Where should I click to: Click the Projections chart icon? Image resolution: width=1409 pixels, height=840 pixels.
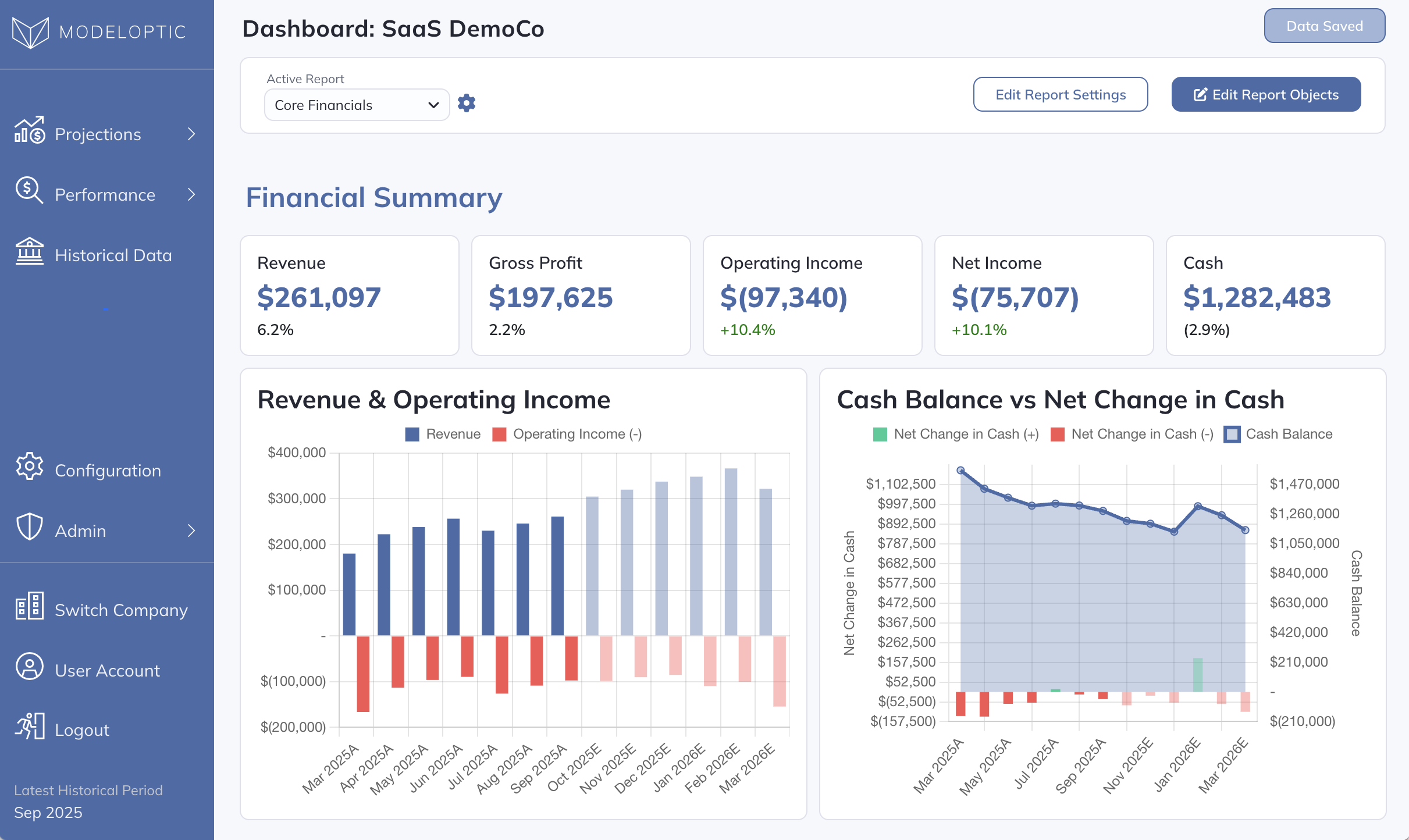(29, 130)
